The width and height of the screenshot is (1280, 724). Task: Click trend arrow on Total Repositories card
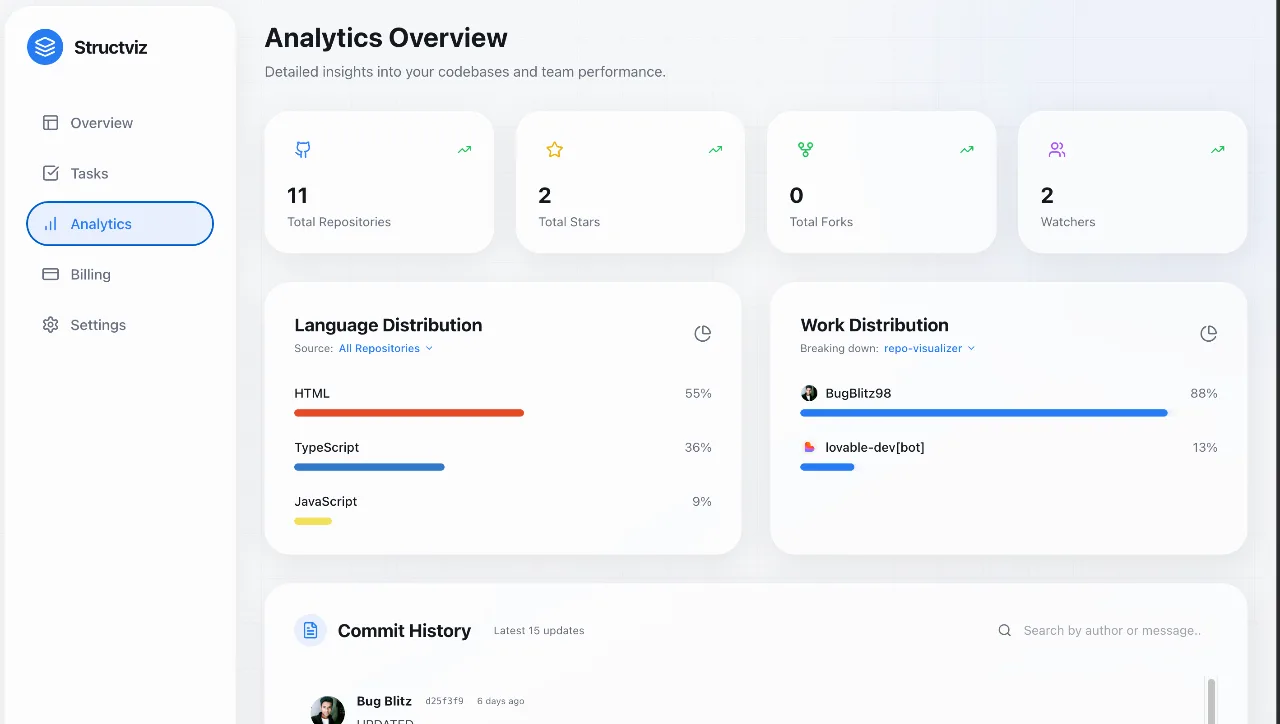point(464,150)
